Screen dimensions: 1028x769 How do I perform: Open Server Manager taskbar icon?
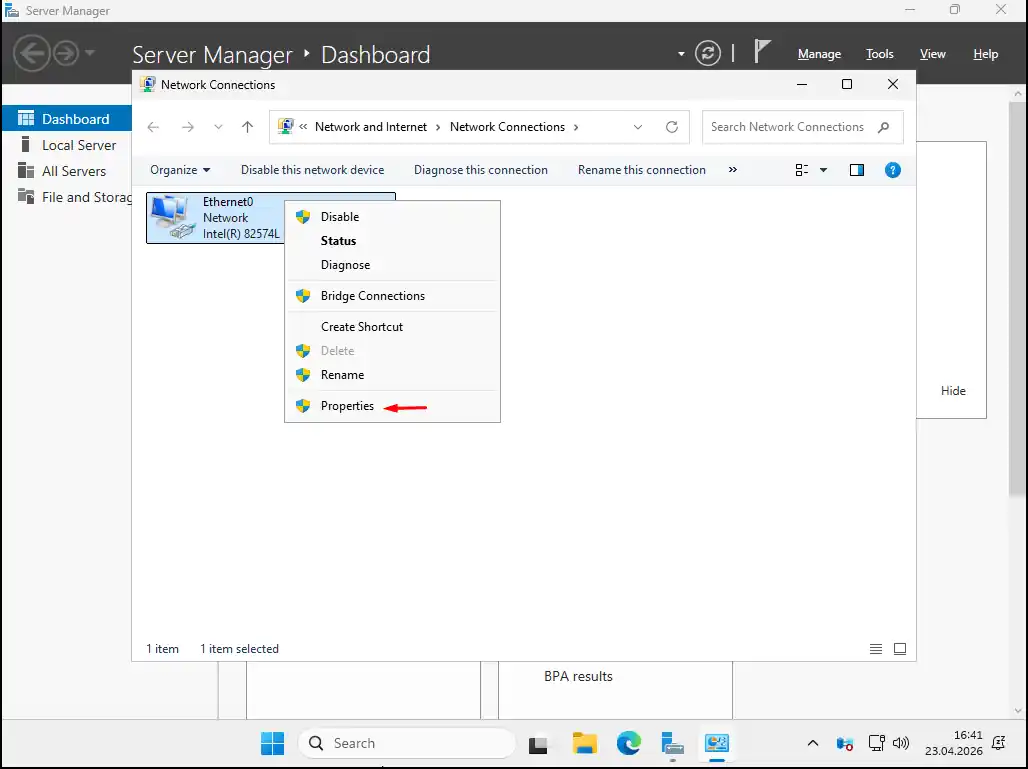click(x=673, y=743)
